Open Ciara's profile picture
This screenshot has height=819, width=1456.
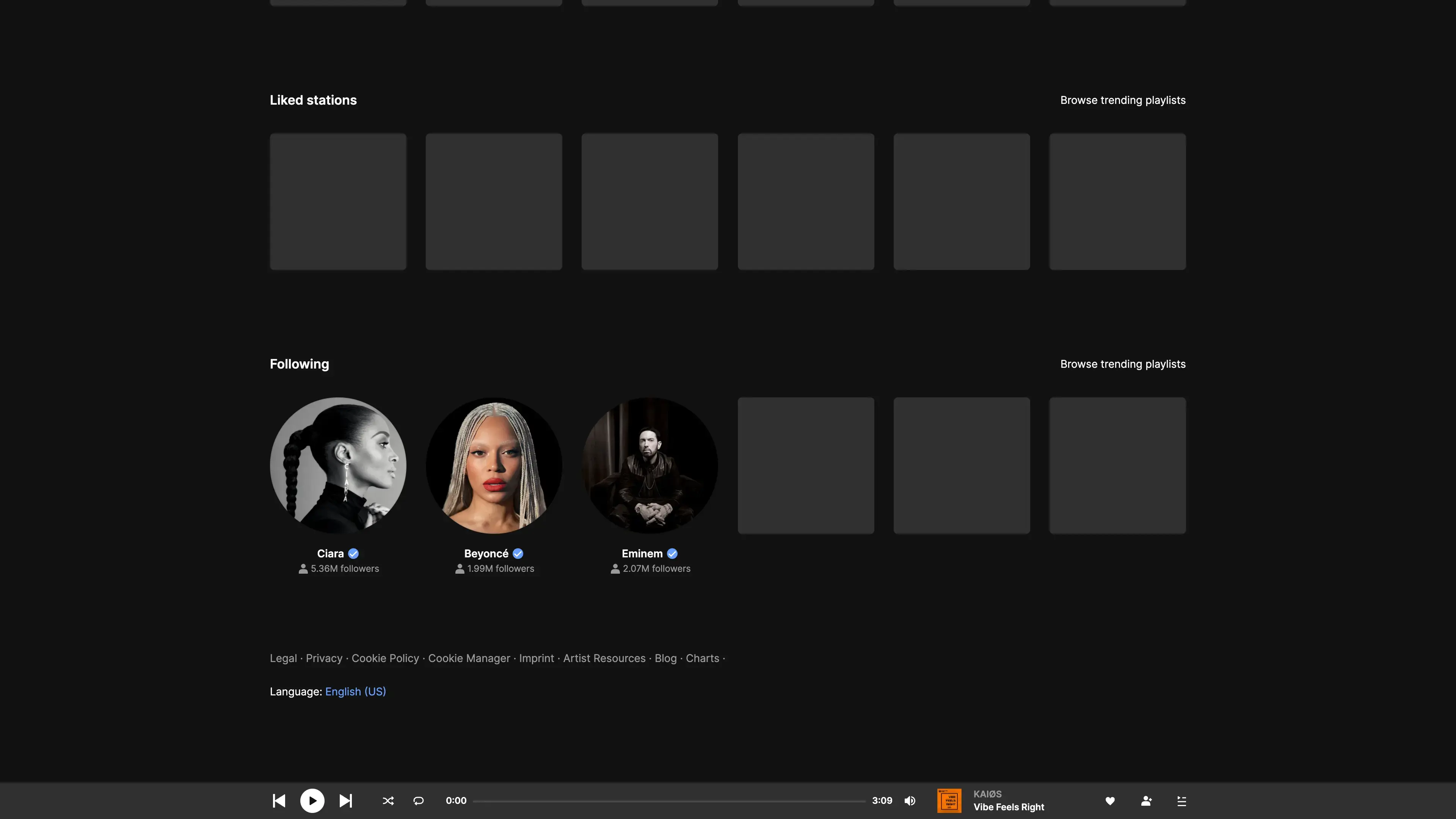[337, 465]
